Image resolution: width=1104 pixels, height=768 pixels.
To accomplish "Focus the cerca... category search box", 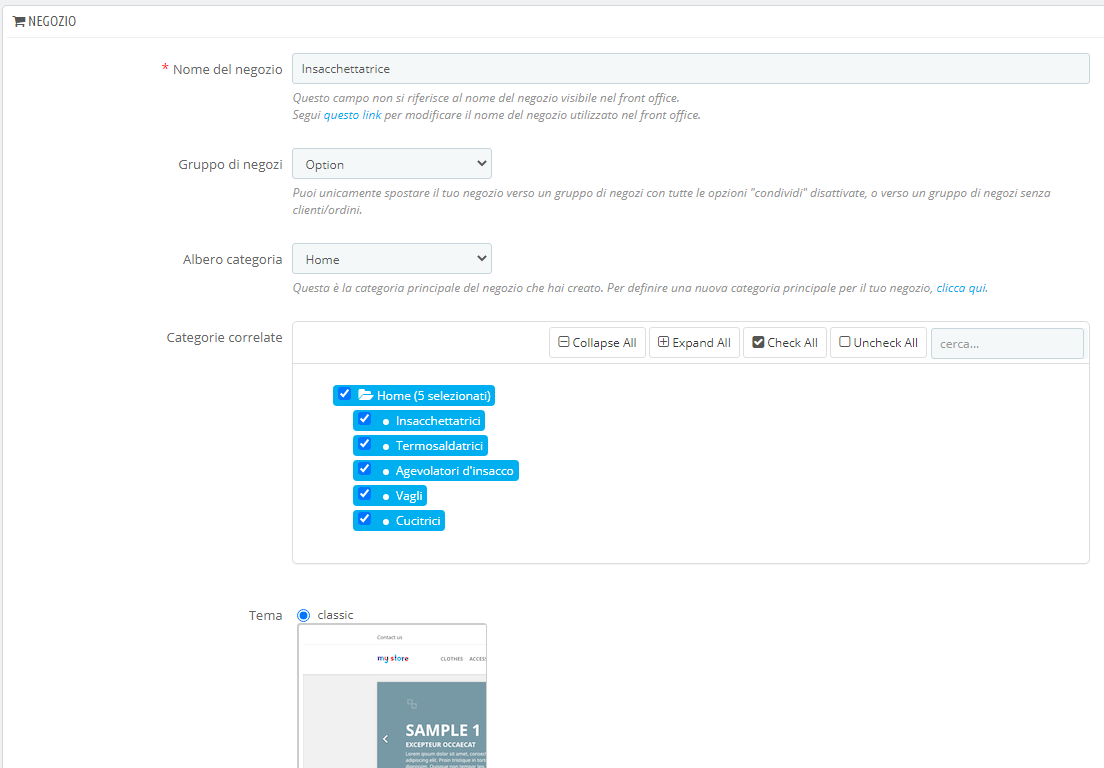I will 1007,344.
